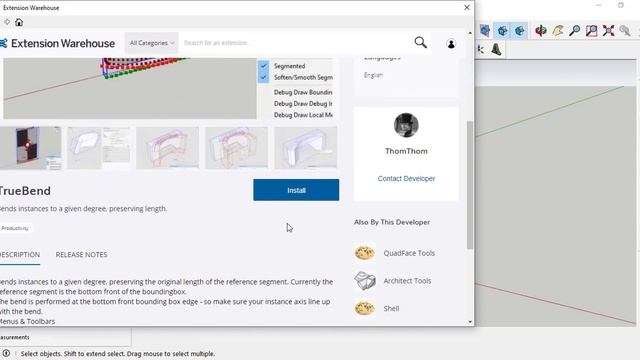Viewport: 640px width, 360px height.
Task: Click the third highlighted blue view-style icon
Action: 520,31
